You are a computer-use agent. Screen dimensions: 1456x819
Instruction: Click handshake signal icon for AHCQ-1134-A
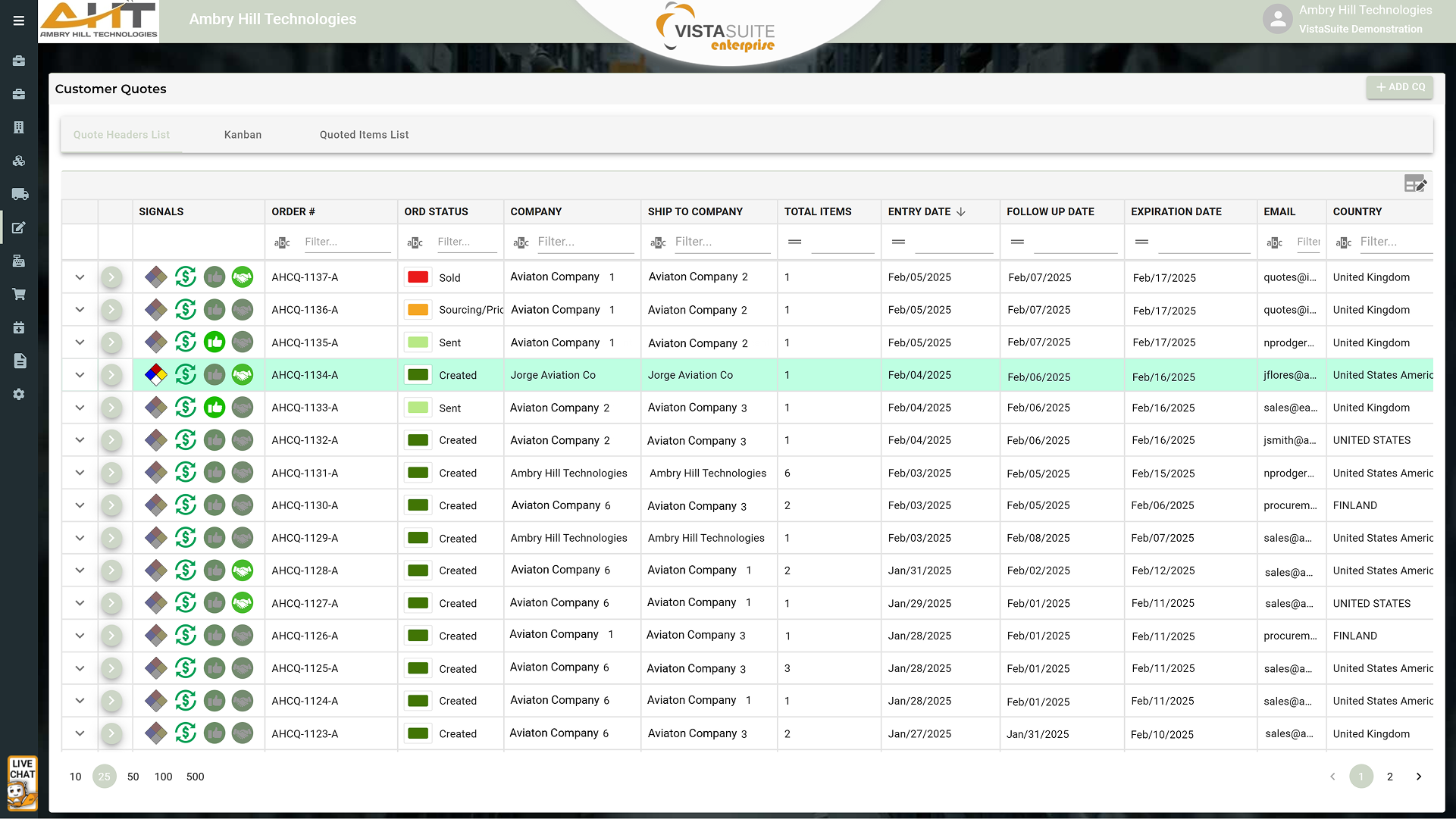click(243, 374)
